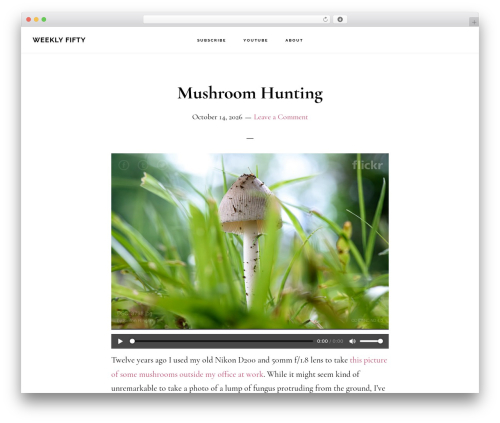This screenshot has height=423, width=500.
Task: Click the Leave a Comment link
Action: click(x=281, y=117)
